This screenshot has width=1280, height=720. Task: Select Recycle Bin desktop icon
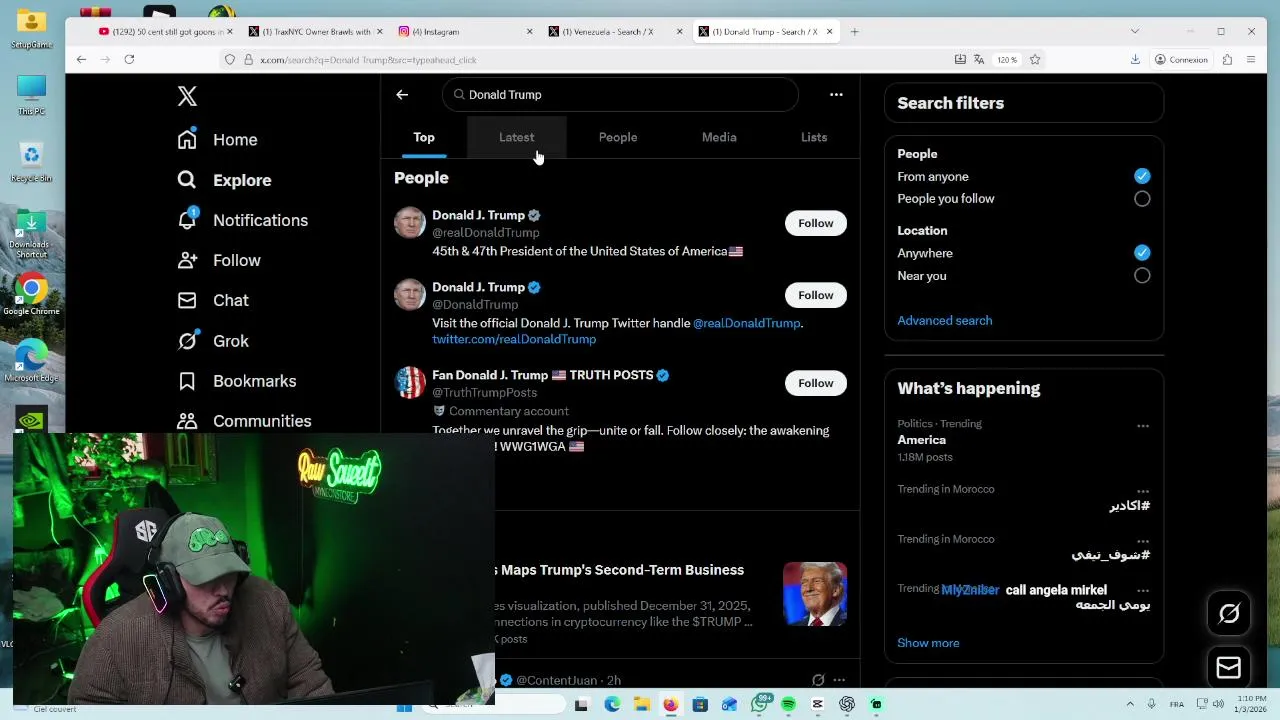(31, 162)
